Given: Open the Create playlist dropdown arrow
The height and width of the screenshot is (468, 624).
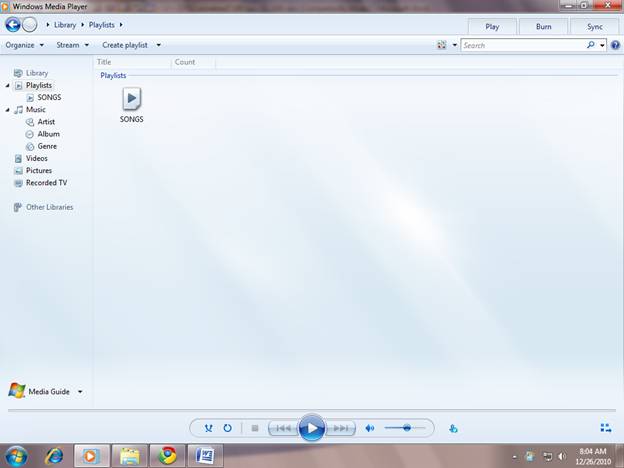Looking at the screenshot, I should point(158,45).
